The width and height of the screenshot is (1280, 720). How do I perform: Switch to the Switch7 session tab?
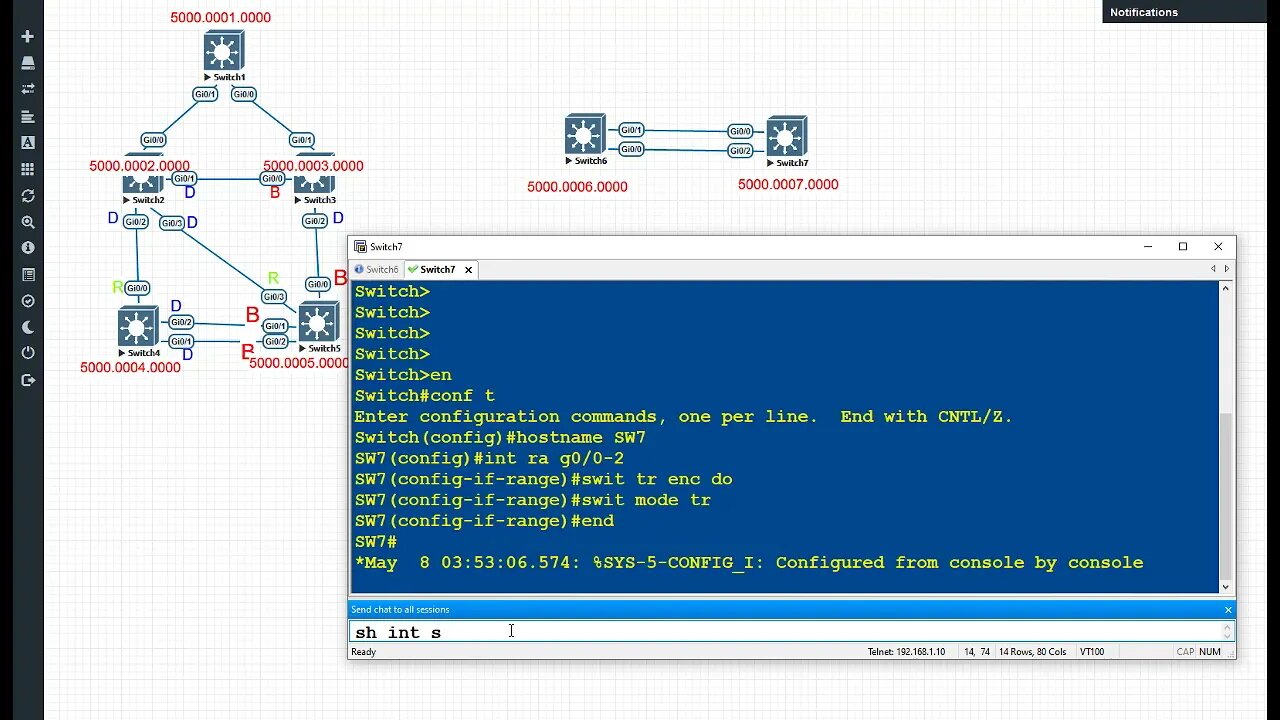pos(437,269)
